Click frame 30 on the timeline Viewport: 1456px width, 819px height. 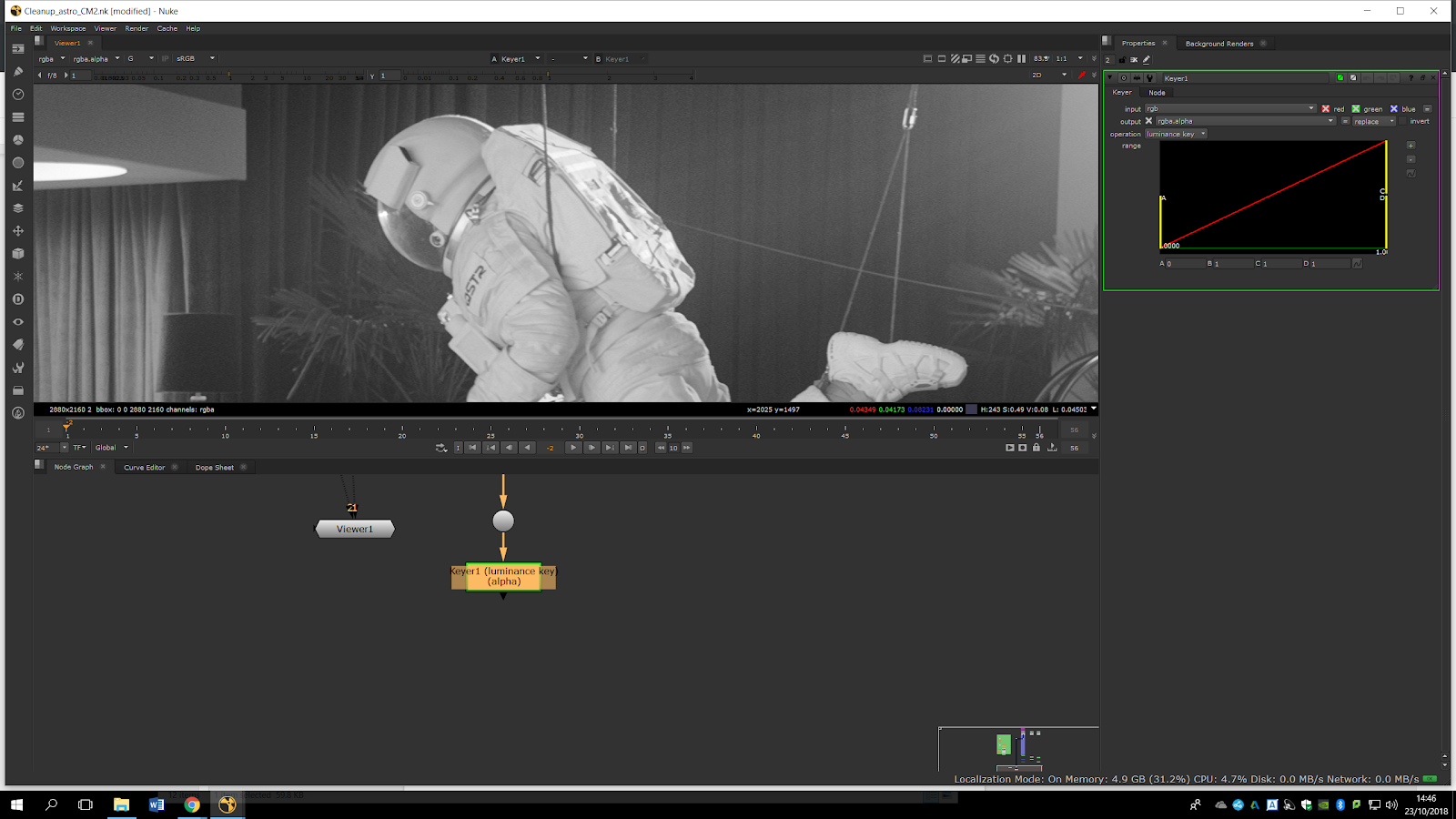click(579, 429)
